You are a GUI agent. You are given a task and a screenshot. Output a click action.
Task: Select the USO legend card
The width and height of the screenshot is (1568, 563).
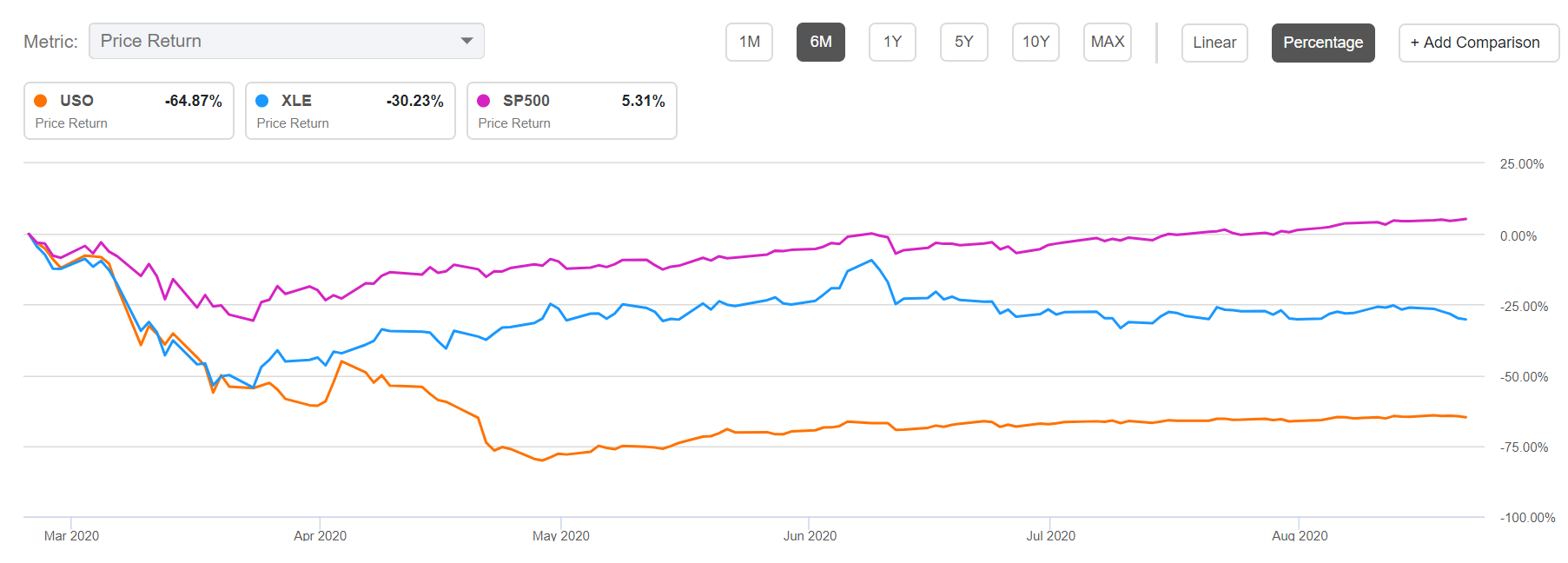tap(129, 110)
